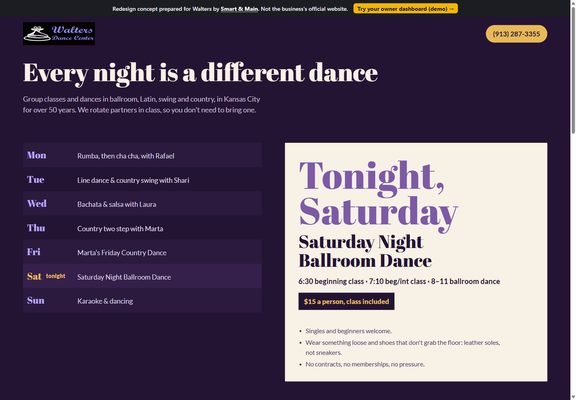Select the Sat tonight row
The height and width of the screenshot is (400, 576).
(x=142, y=277)
